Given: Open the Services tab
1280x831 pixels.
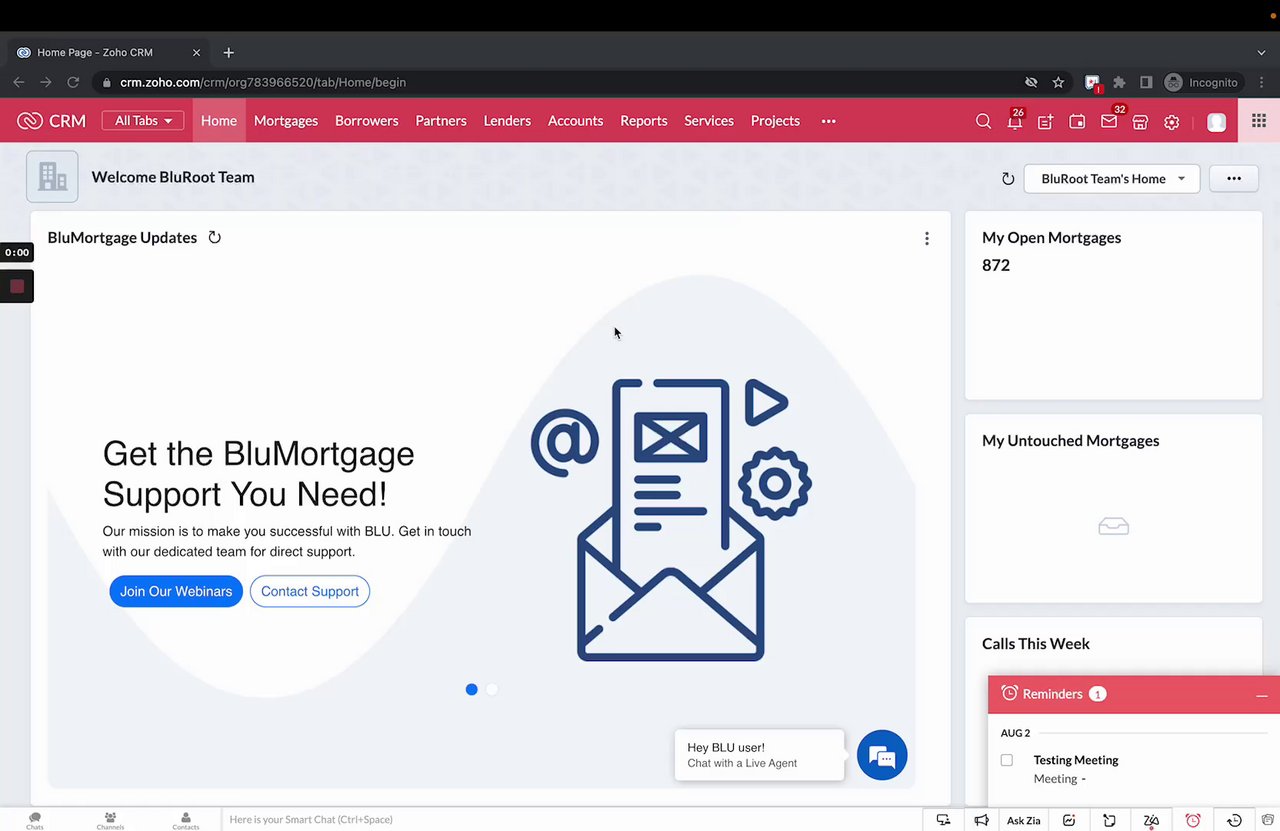Looking at the screenshot, I should 709,121.
